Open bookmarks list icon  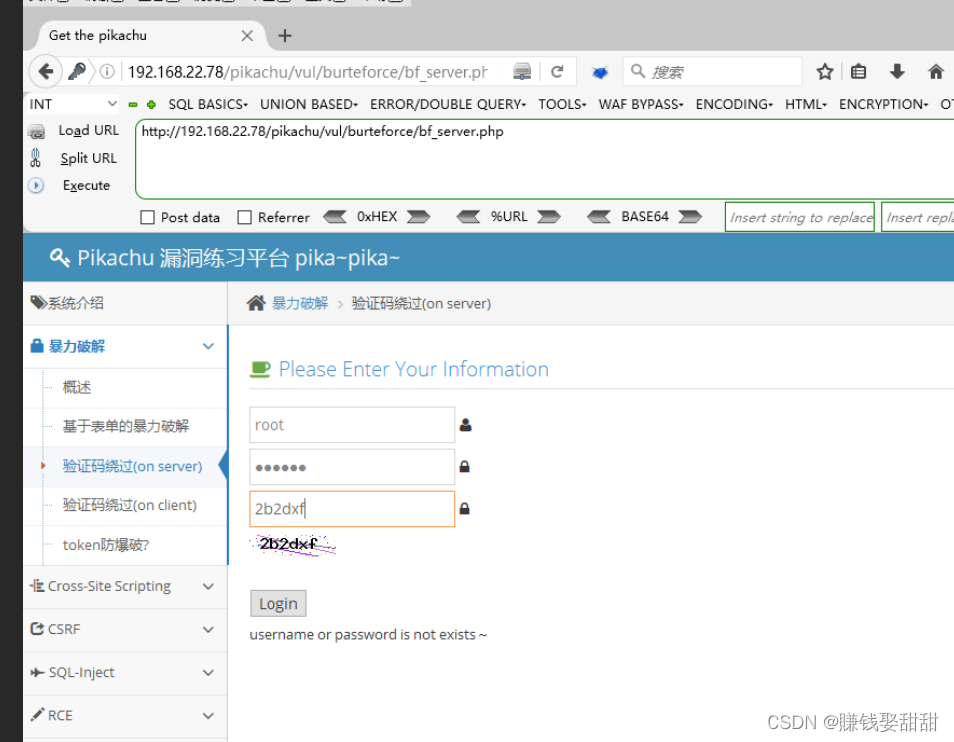pos(858,72)
